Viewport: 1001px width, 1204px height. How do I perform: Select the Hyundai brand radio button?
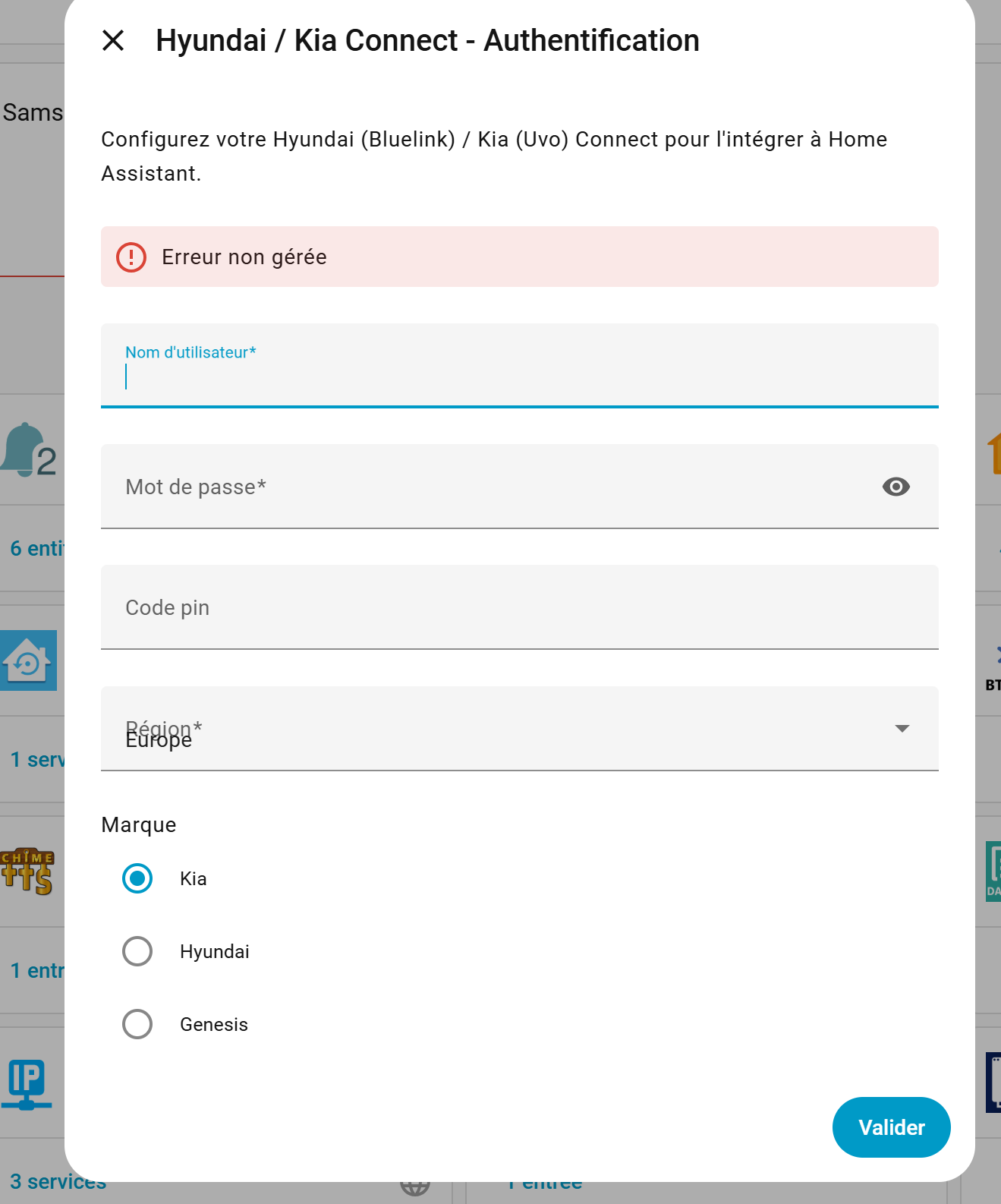(x=137, y=951)
